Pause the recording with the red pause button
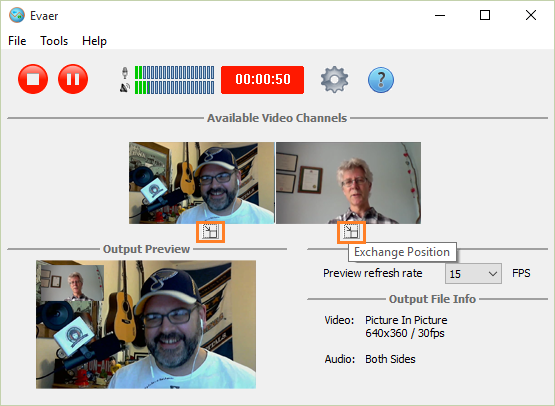The image size is (555, 406). point(73,79)
